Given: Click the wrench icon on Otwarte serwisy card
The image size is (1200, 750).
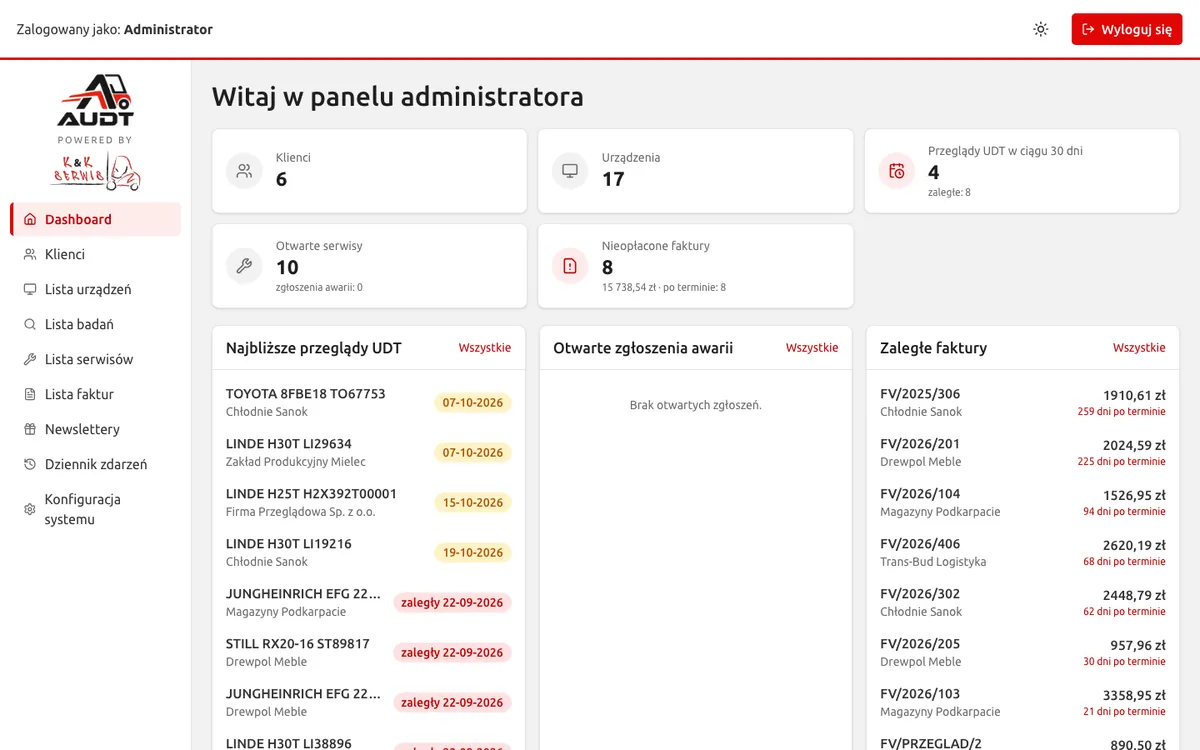Looking at the screenshot, I should pos(244,266).
